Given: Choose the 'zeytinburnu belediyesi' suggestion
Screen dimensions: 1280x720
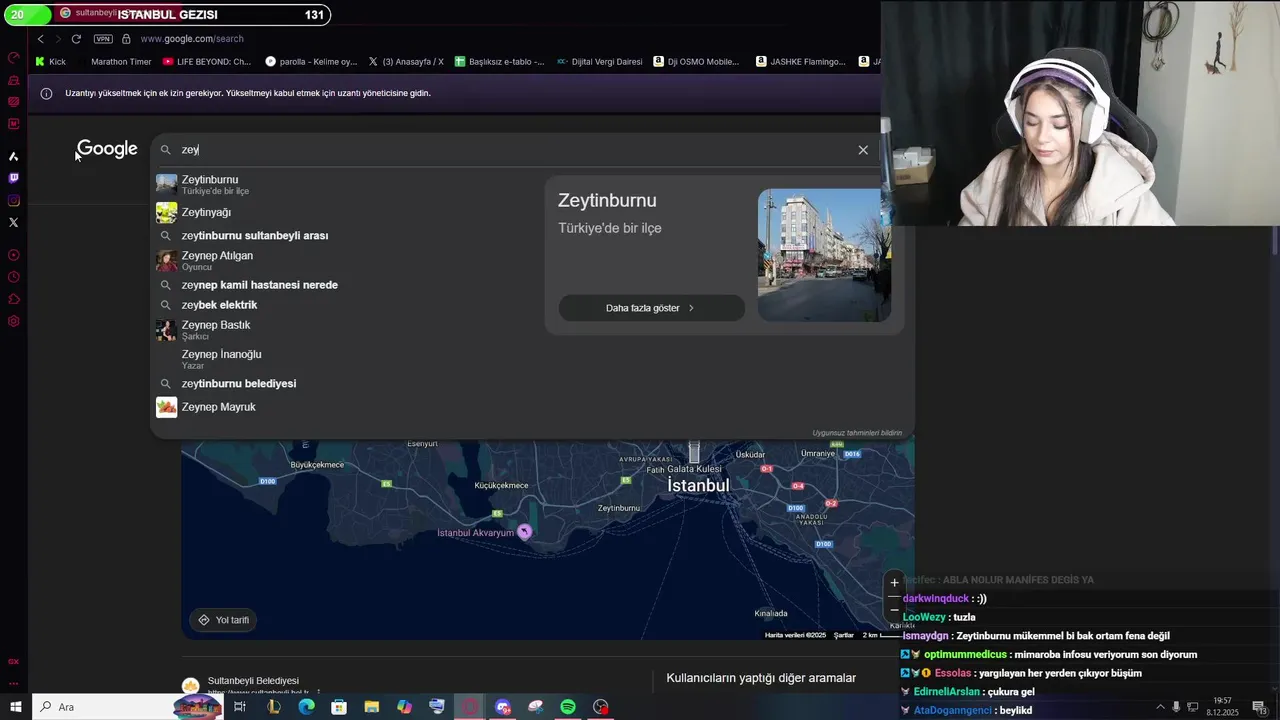Looking at the screenshot, I should 345,384.
